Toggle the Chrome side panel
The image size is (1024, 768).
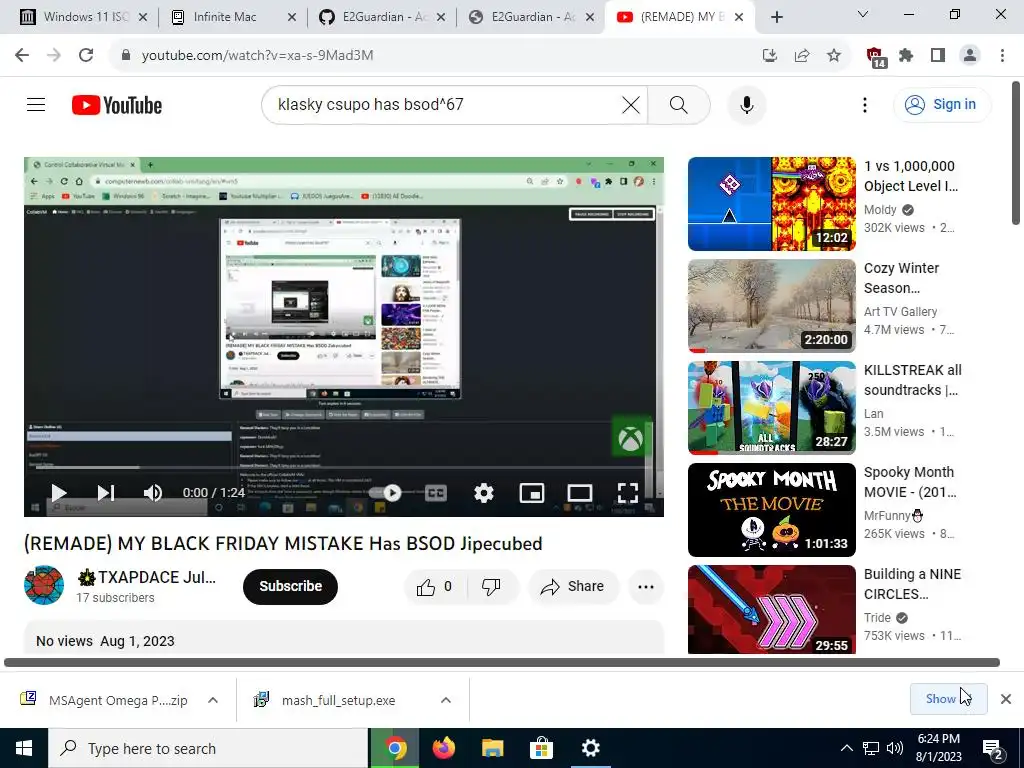tap(938, 56)
